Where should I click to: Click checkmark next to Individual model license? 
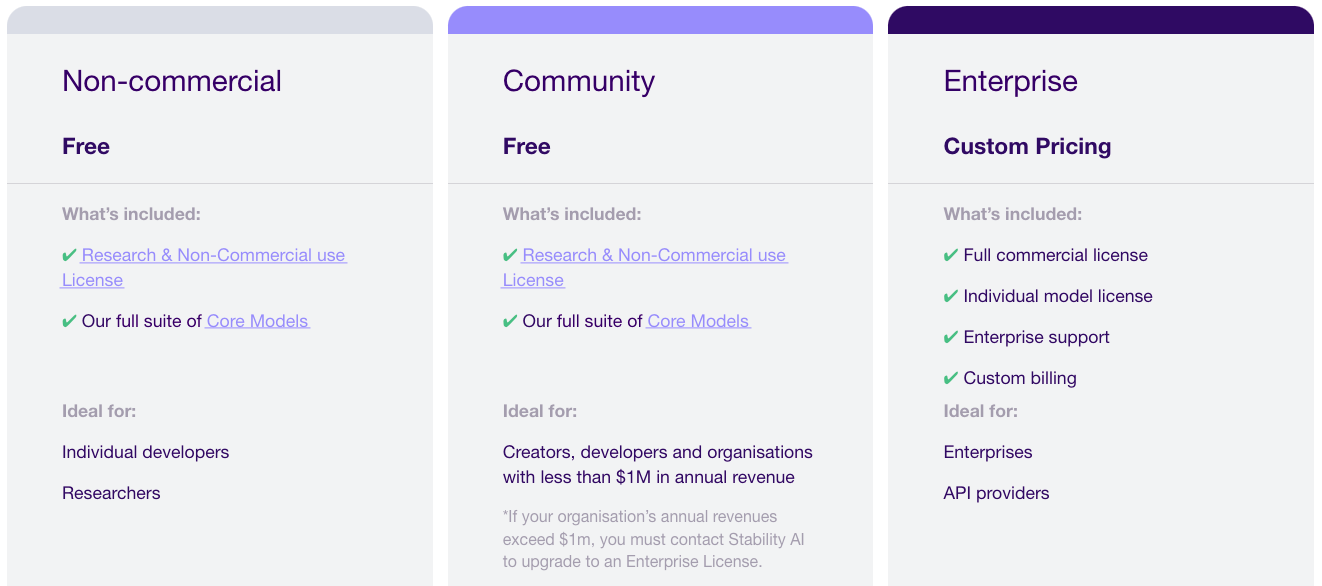coord(951,297)
